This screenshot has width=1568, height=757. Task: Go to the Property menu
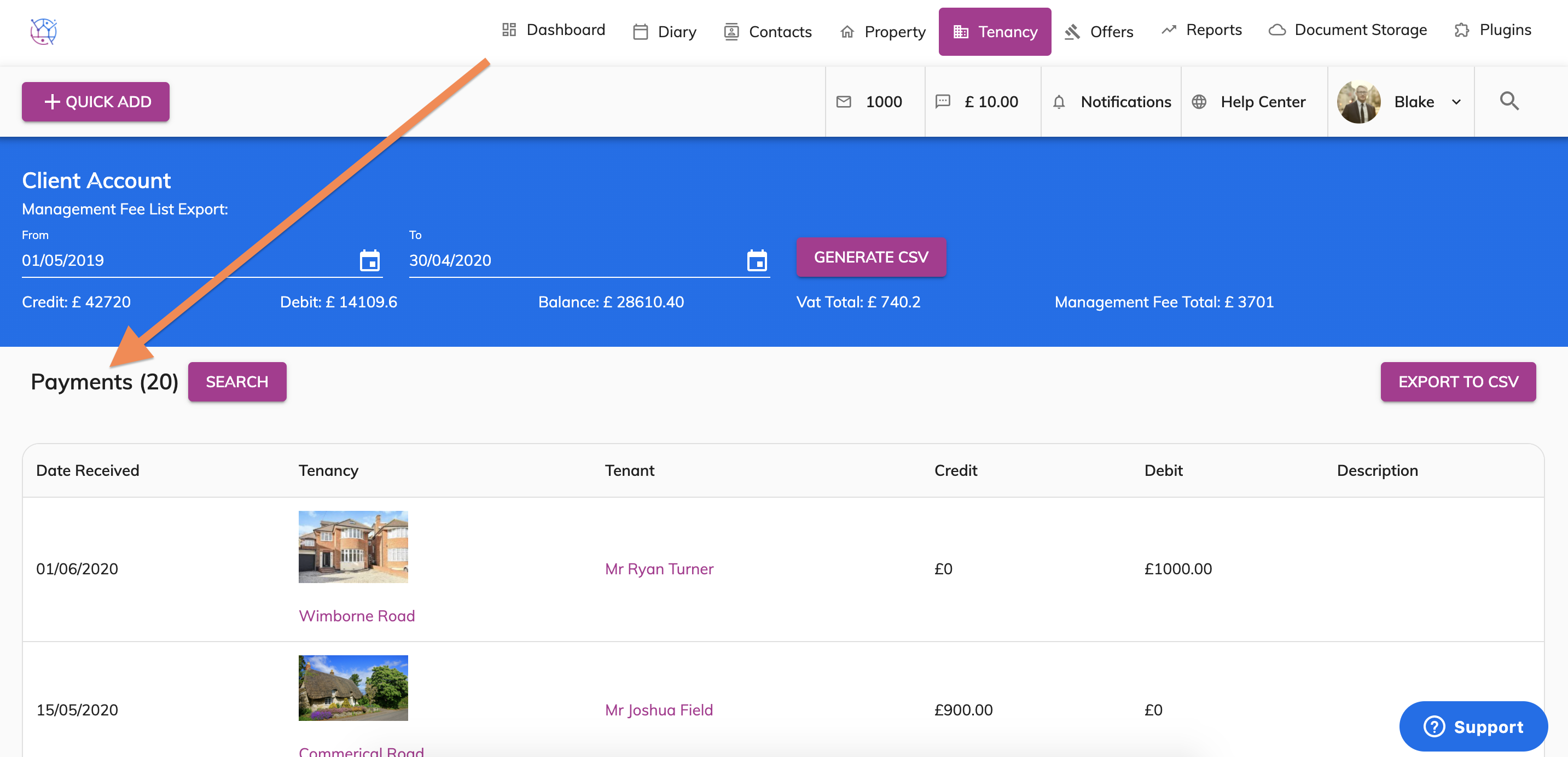(882, 32)
